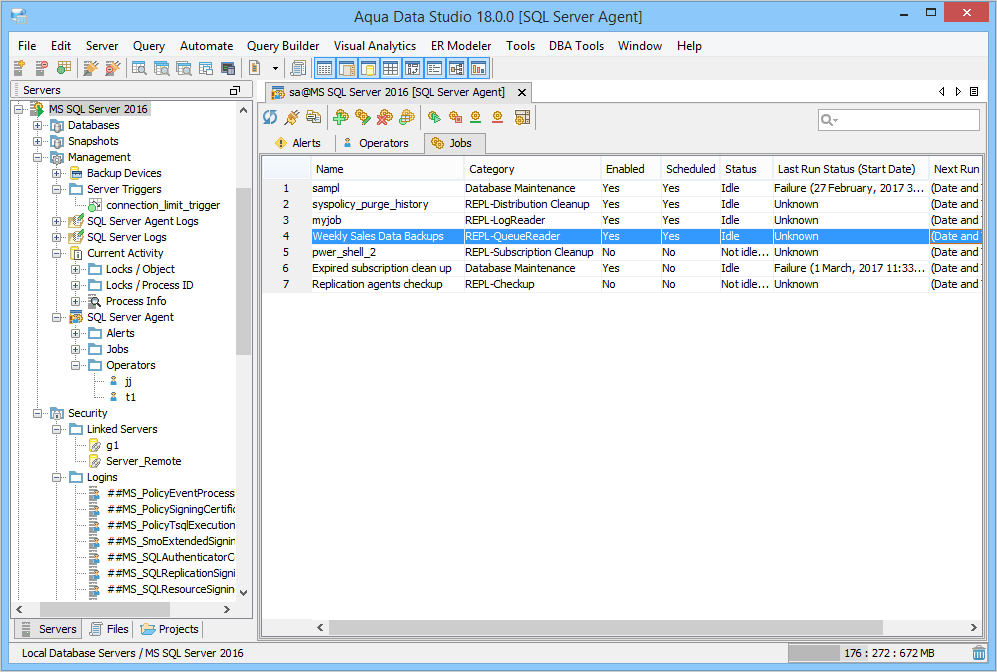The width and height of the screenshot is (997, 672).
Task: Sort by the Category column header
Action: click(533, 169)
